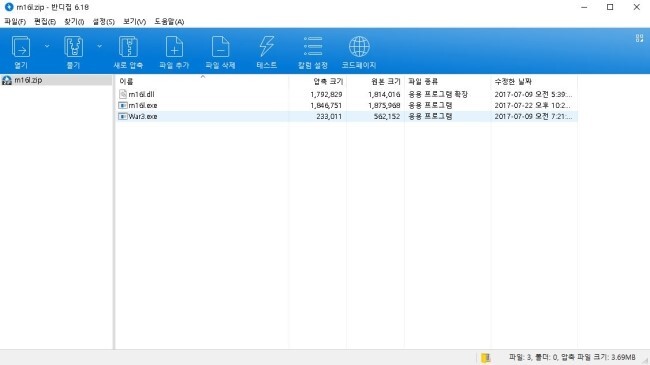Screen dimensions: 650x365
Task: Open the Find (찾기) menu
Action: pyautogui.click(x=74, y=22)
